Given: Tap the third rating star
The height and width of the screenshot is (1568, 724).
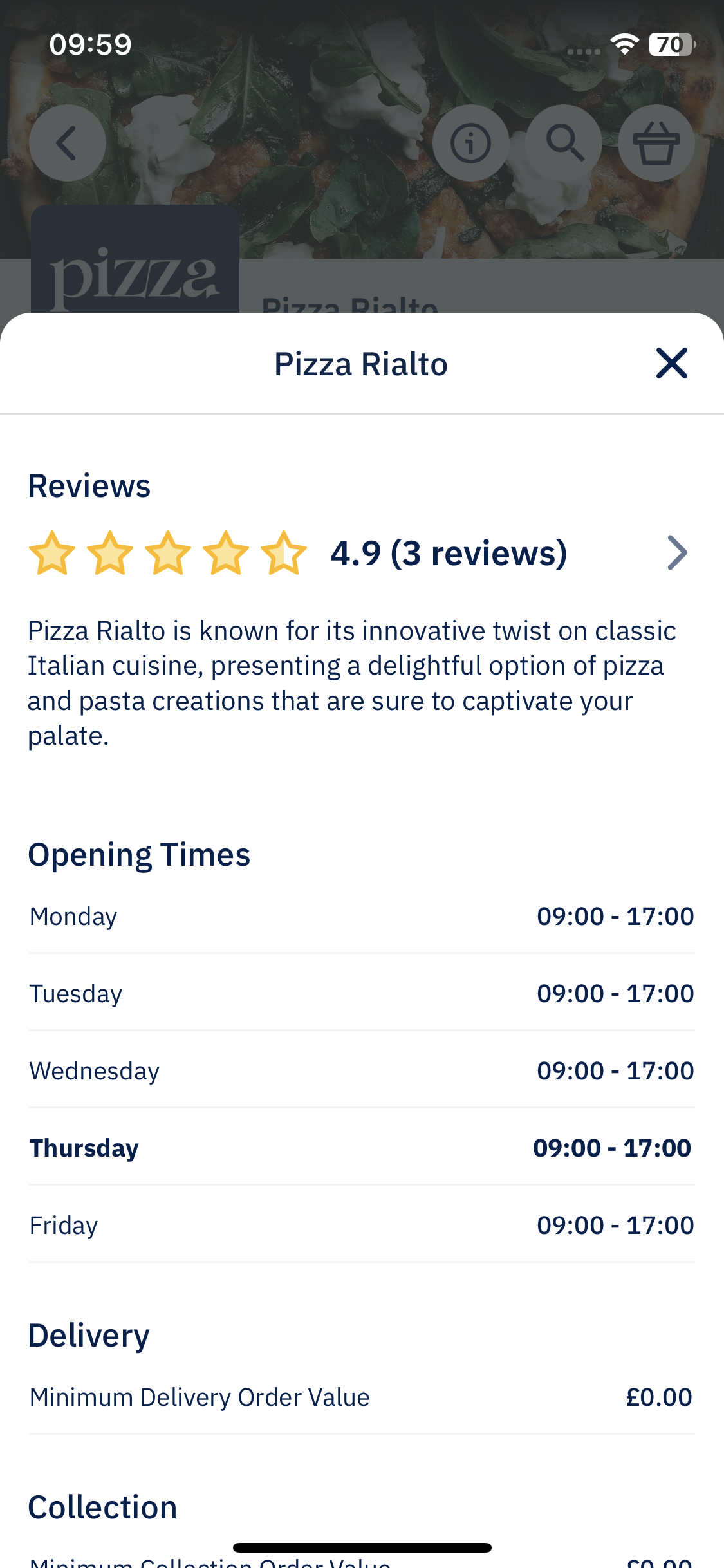Looking at the screenshot, I should 168,553.
